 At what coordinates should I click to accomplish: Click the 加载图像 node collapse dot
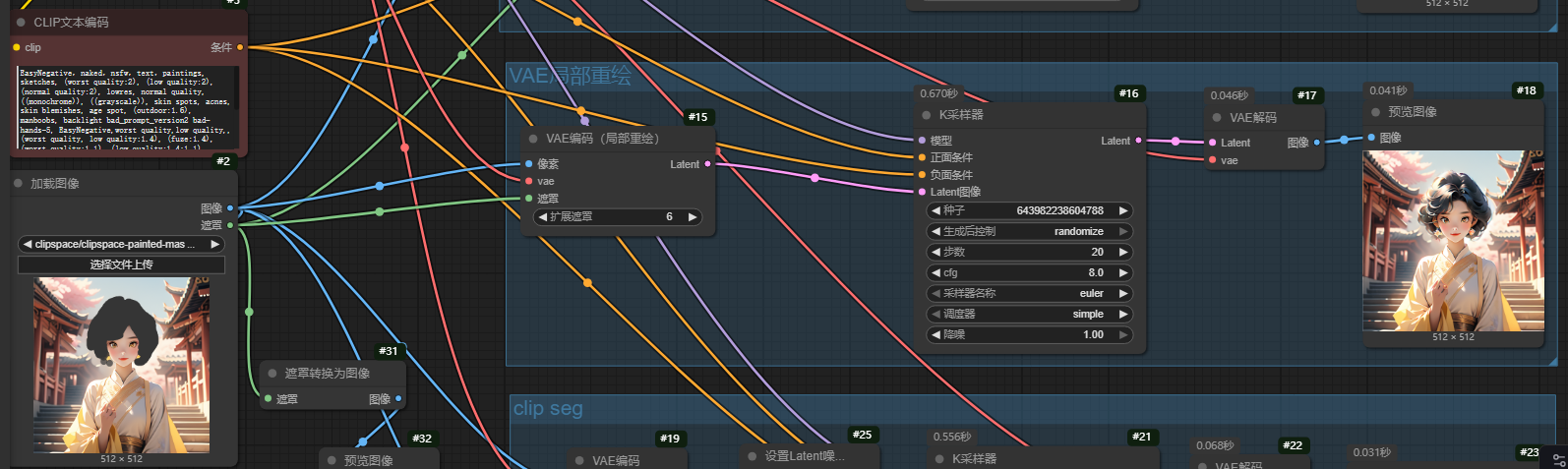coord(18,184)
